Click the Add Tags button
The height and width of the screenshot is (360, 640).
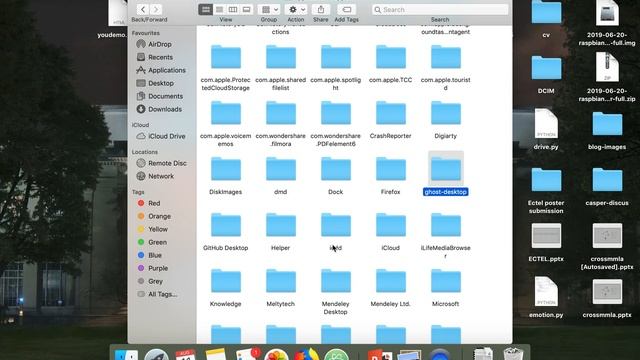click(347, 9)
